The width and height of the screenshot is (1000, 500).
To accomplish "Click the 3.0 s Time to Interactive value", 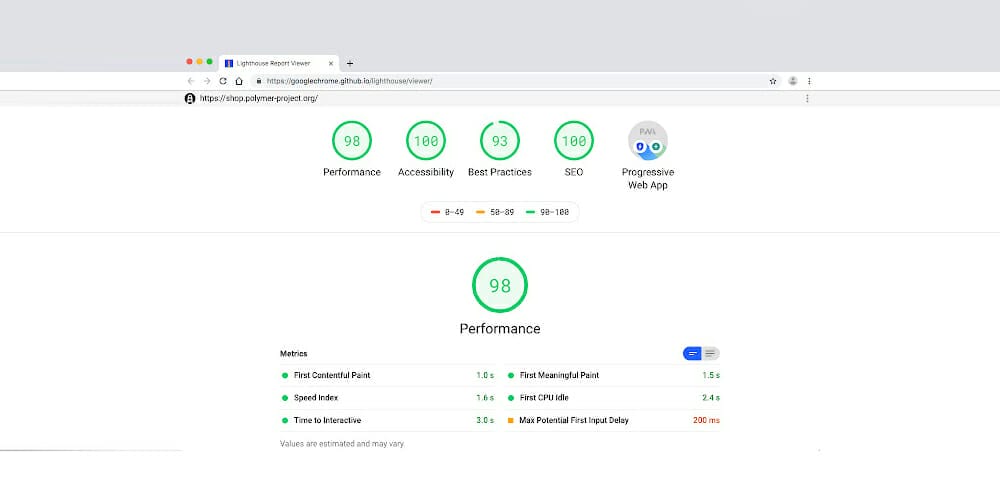I will [485, 420].
